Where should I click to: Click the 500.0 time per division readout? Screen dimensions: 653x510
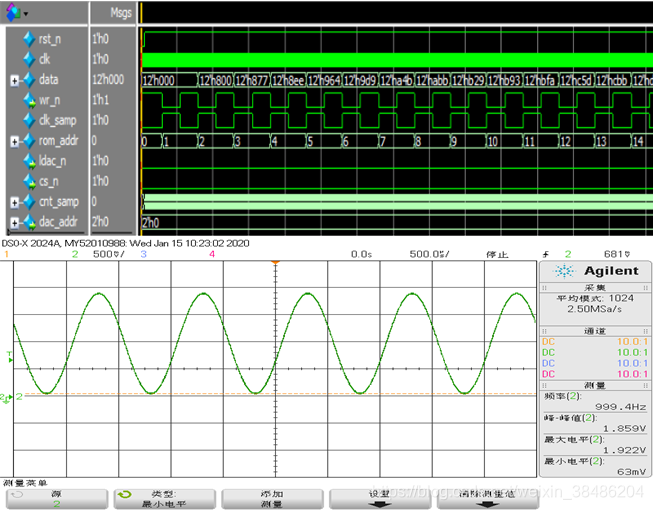pyautogui.click(x=429, y=254)
